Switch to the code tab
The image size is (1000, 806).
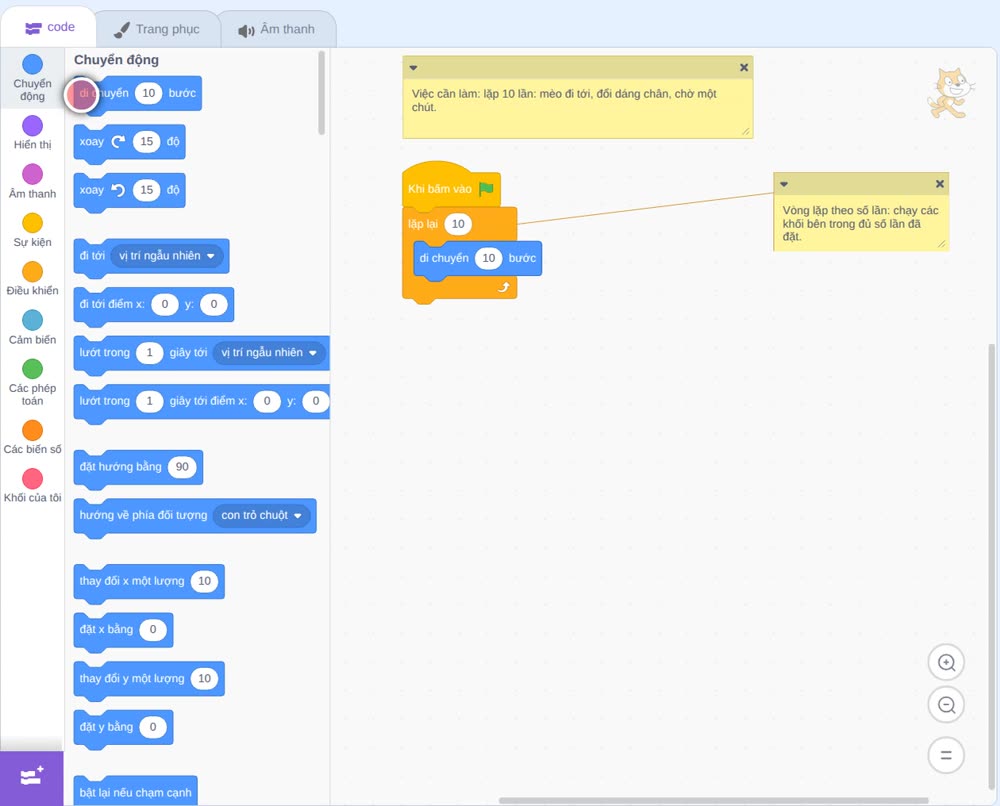[x=49, y=27]
